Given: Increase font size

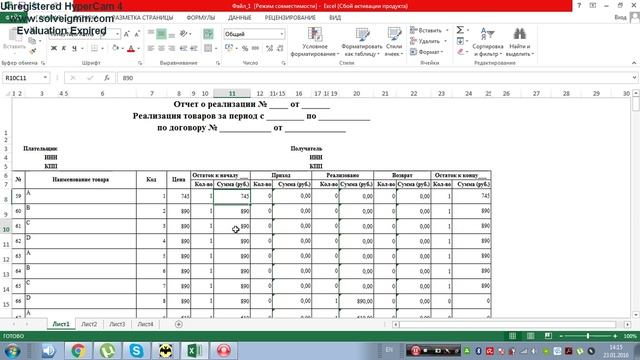Looking at the screenshot, I should (127, 34).
